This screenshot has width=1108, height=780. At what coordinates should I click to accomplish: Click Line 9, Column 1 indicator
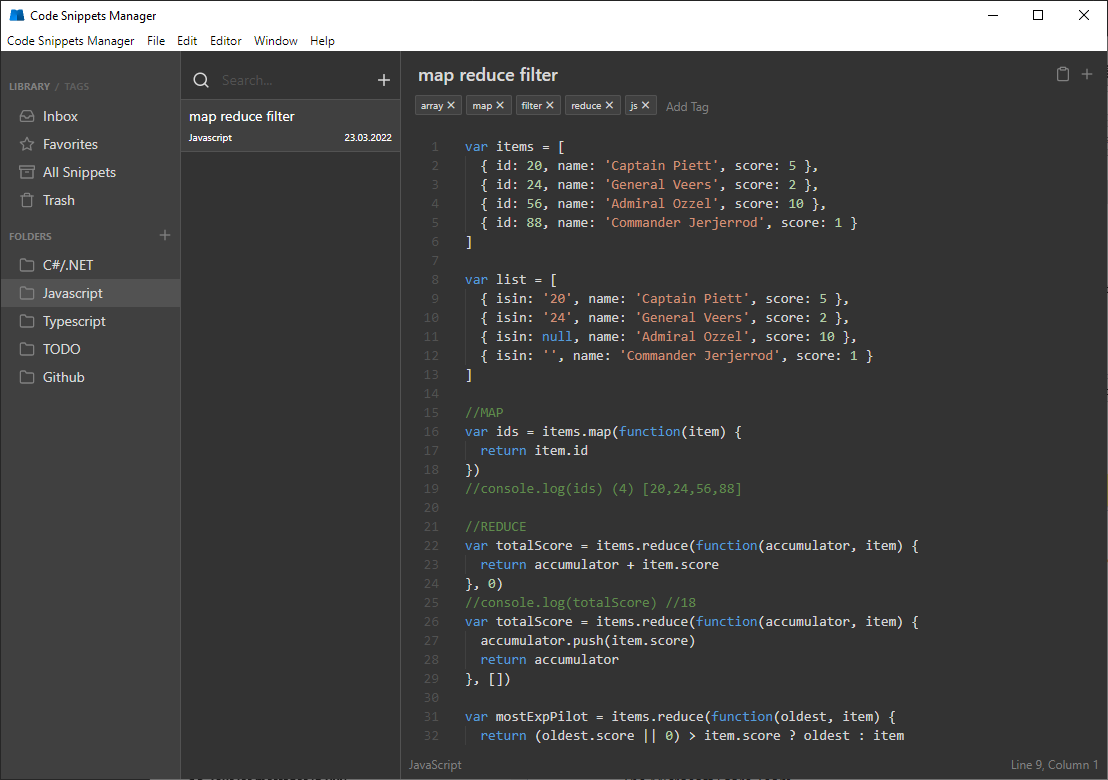[1054, 764]
